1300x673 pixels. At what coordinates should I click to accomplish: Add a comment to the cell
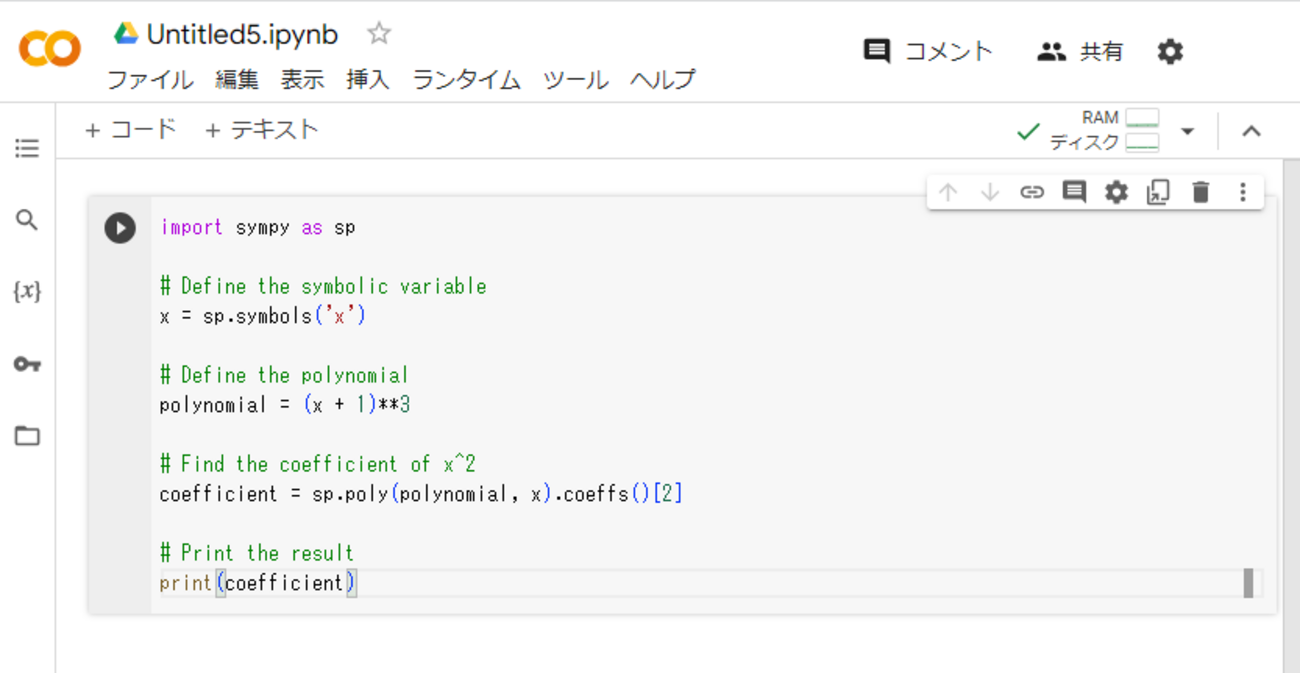pos(1073,191)
